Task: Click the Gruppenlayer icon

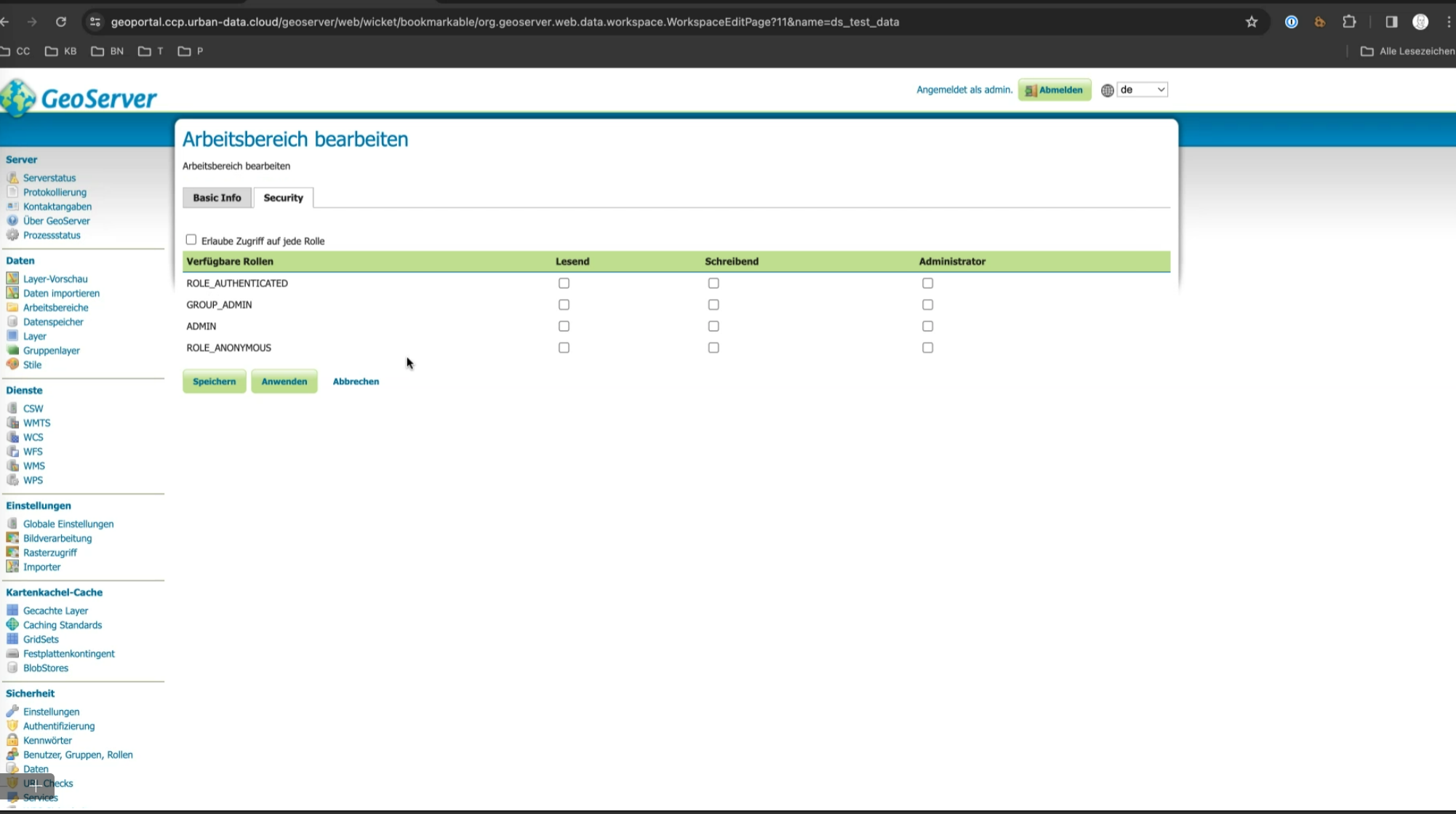Action: point(12,350)
